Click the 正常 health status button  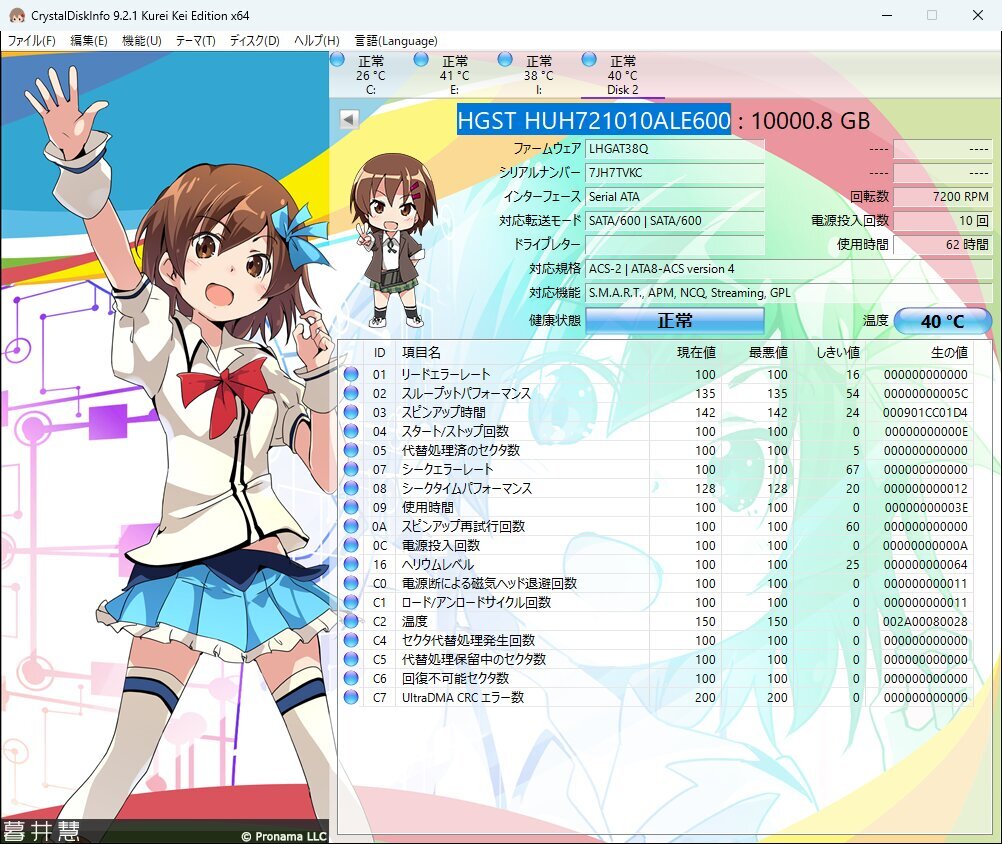[x=676, y=320]
